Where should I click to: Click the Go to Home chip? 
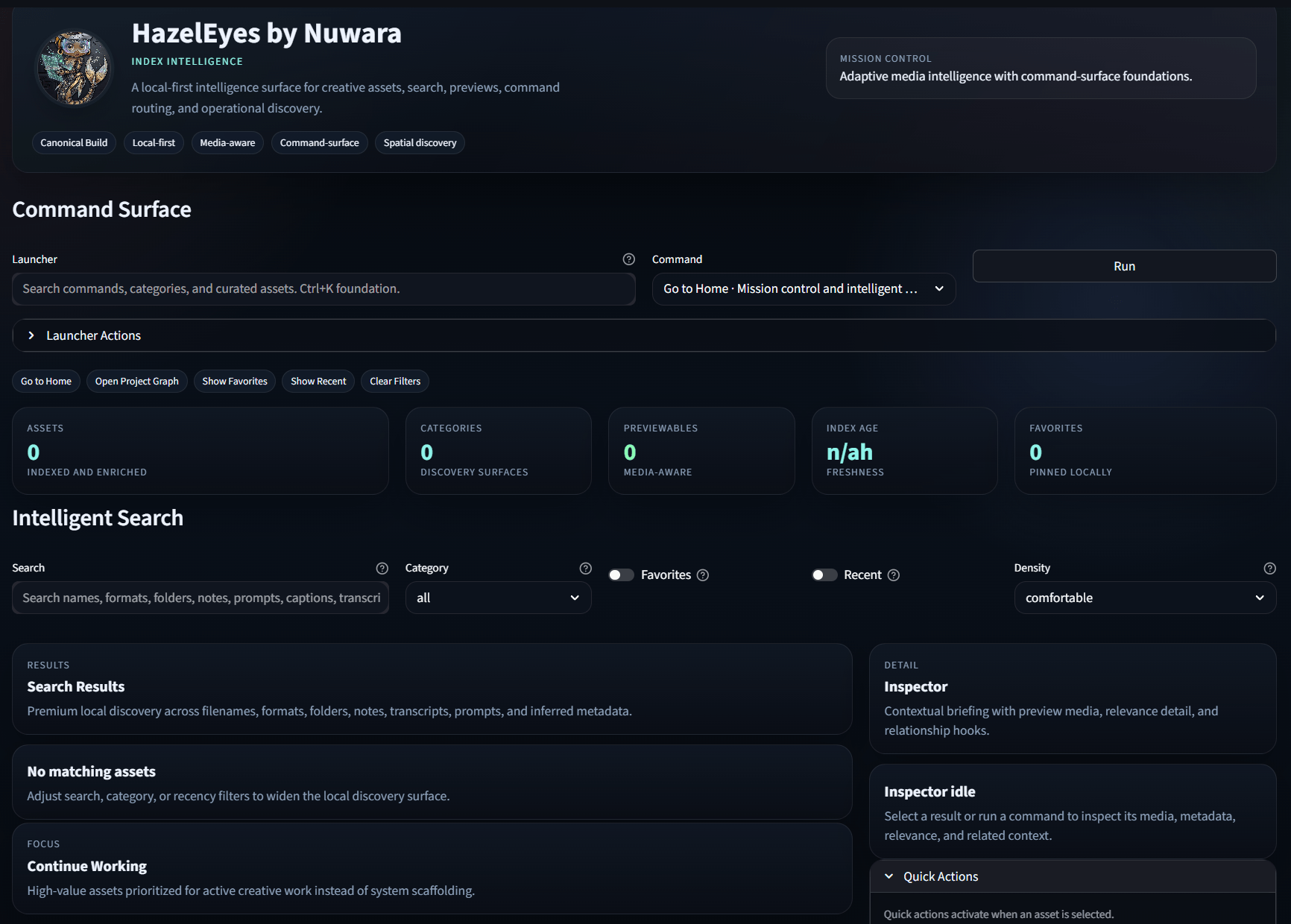click(x=46, y=382)
